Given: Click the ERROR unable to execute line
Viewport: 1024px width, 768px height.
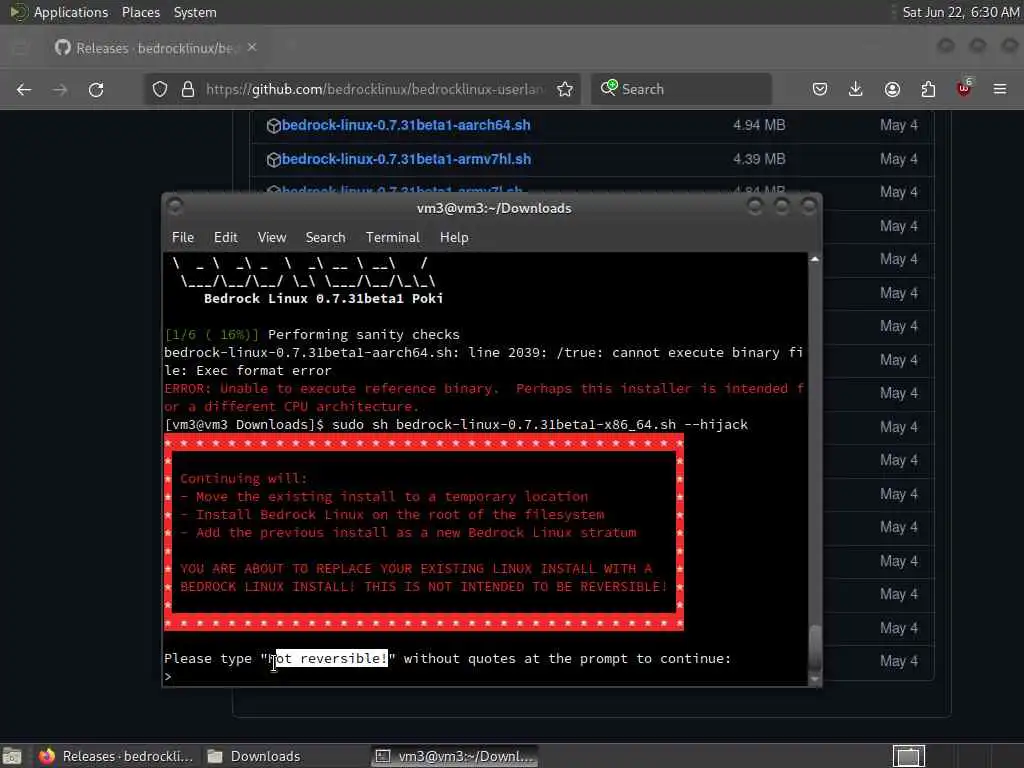Looking at the screenshot, I should click(x=484, y=397).
